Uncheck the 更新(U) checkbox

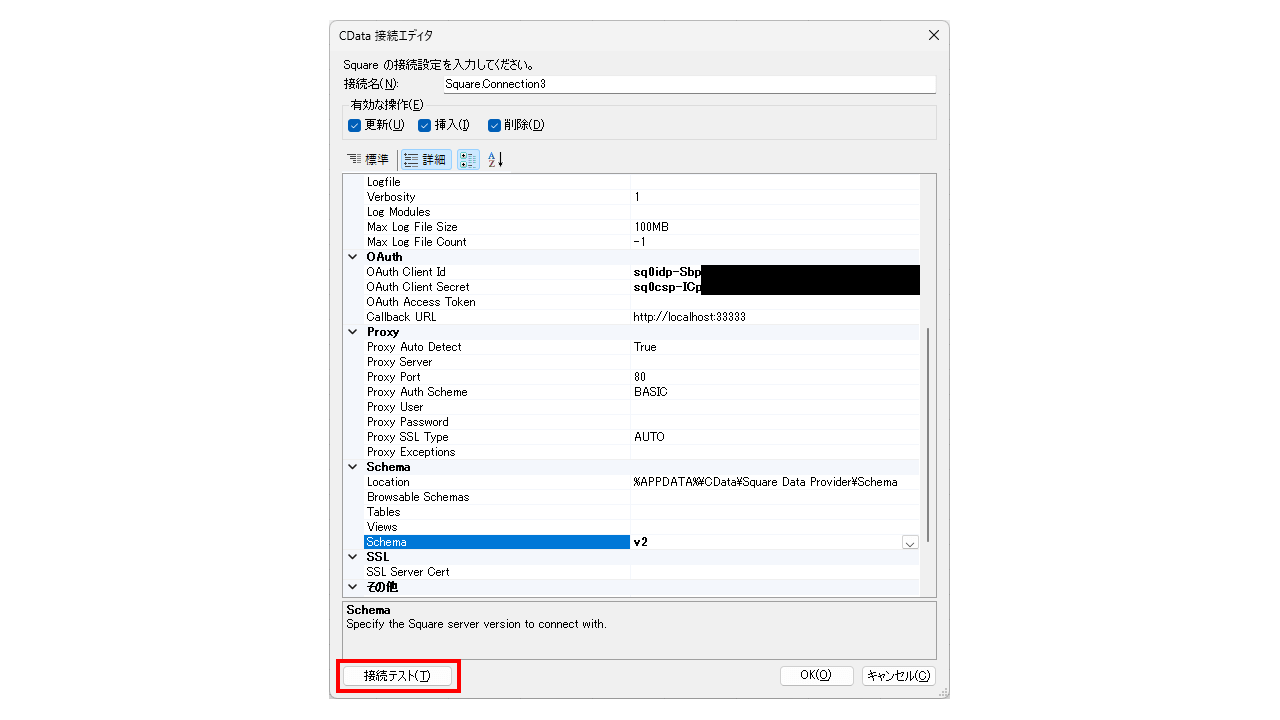click(354, 125)
